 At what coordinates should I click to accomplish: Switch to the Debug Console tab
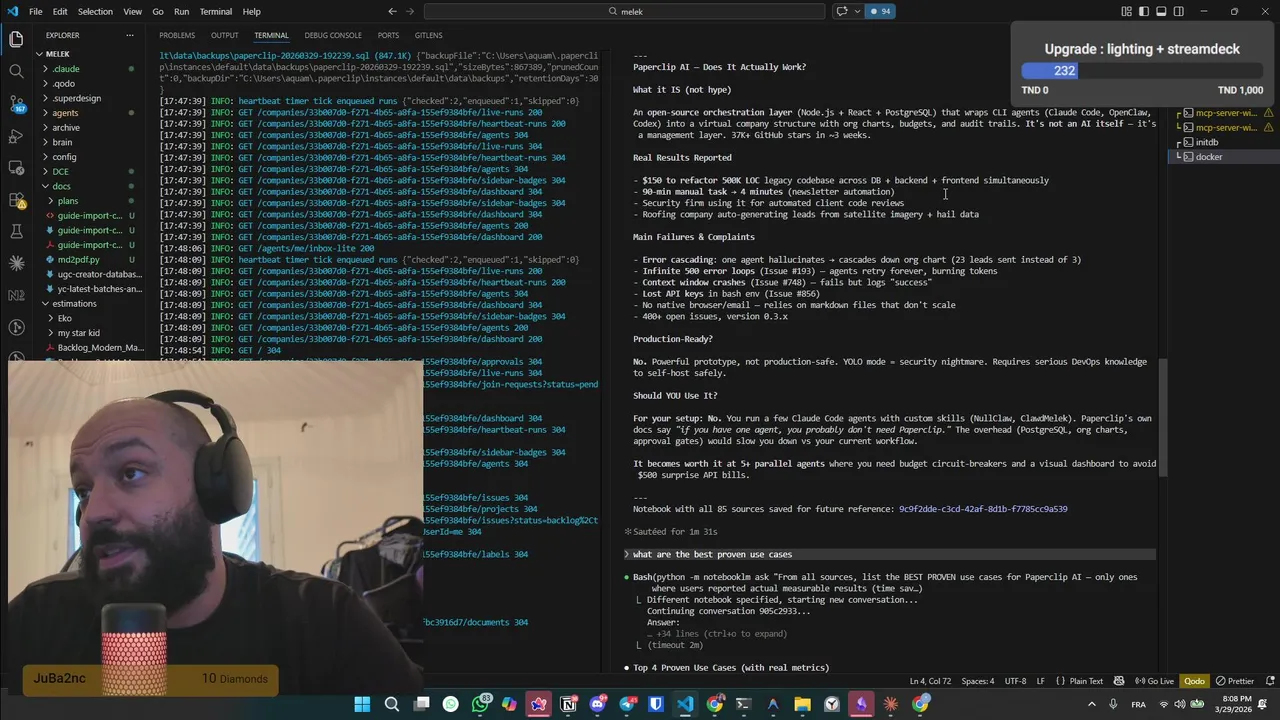[x=333, y=35]
